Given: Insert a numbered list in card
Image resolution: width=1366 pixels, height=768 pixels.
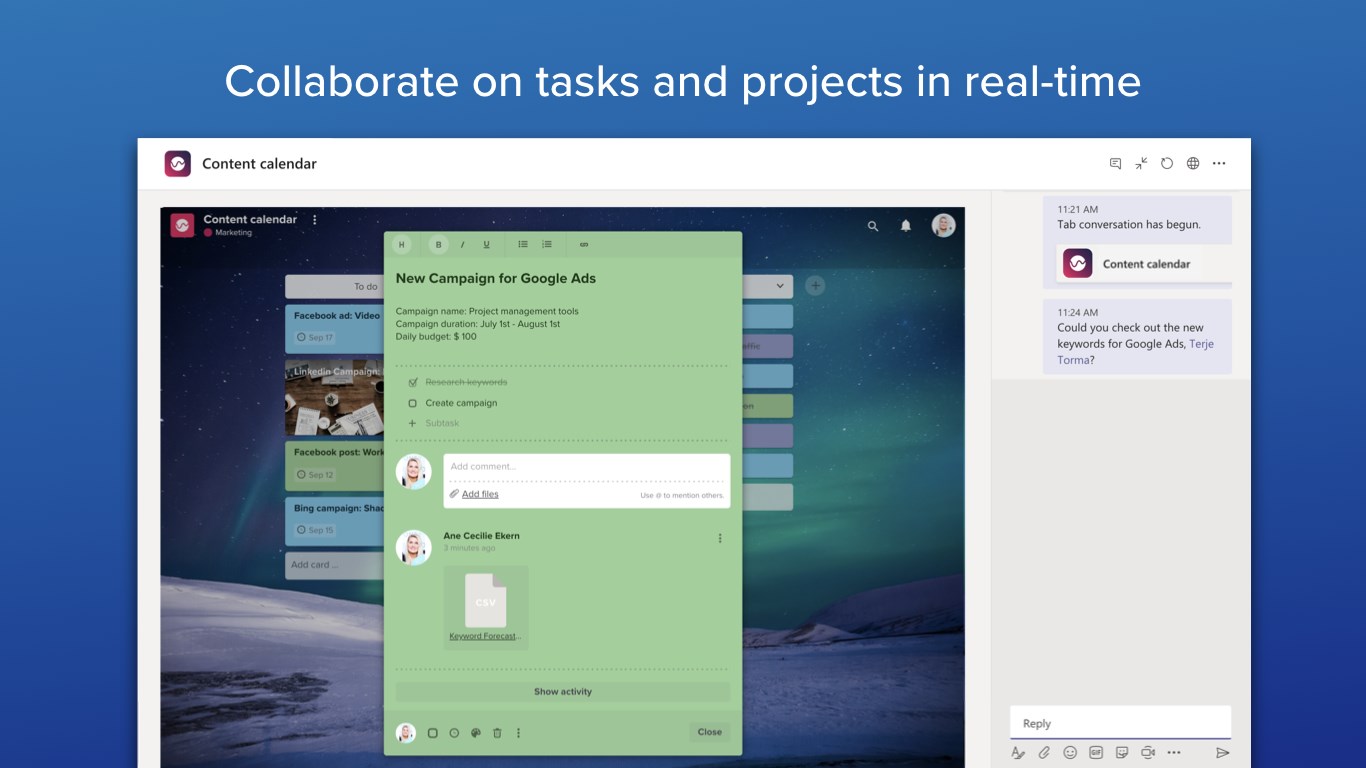Looking at the screenshot, I should pos(547,244).
